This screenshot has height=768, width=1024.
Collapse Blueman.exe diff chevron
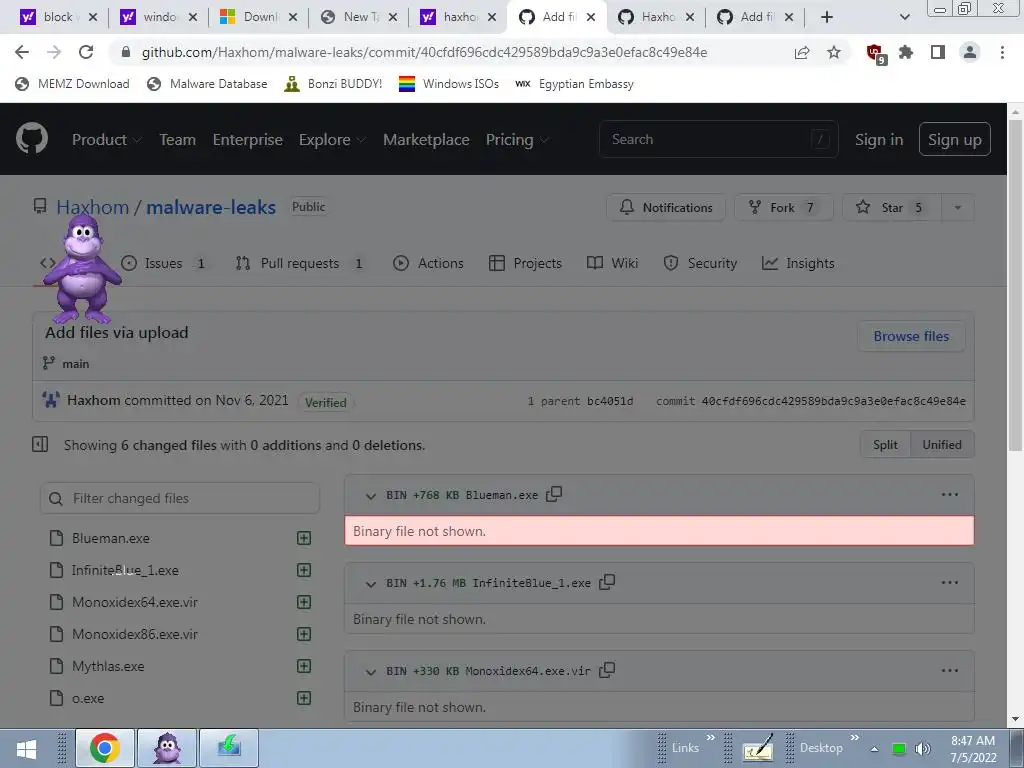point(371,496)
